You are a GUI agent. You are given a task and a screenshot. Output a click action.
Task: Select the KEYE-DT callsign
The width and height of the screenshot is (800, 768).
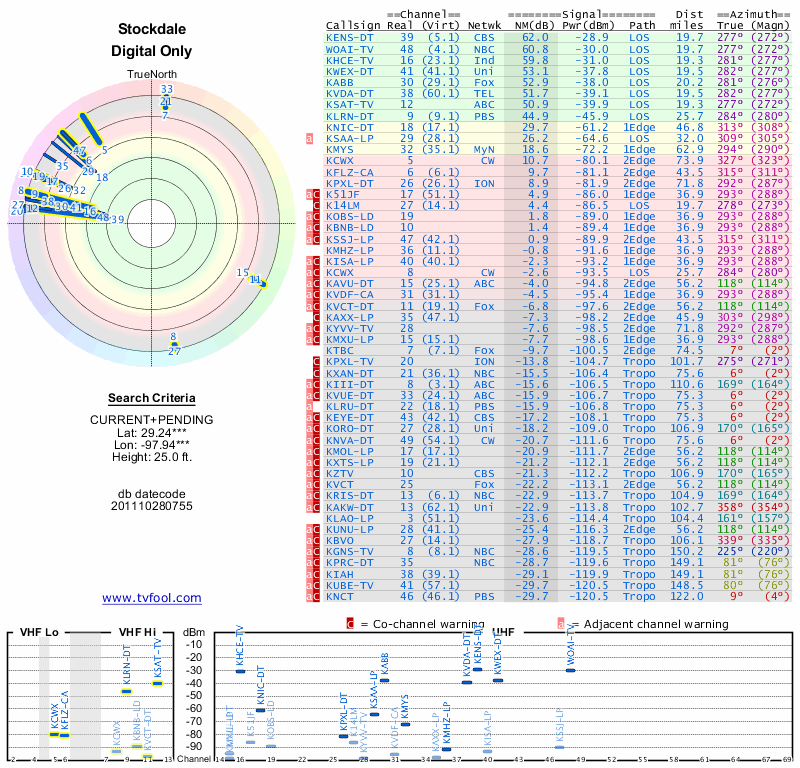(x=349, y=417)
